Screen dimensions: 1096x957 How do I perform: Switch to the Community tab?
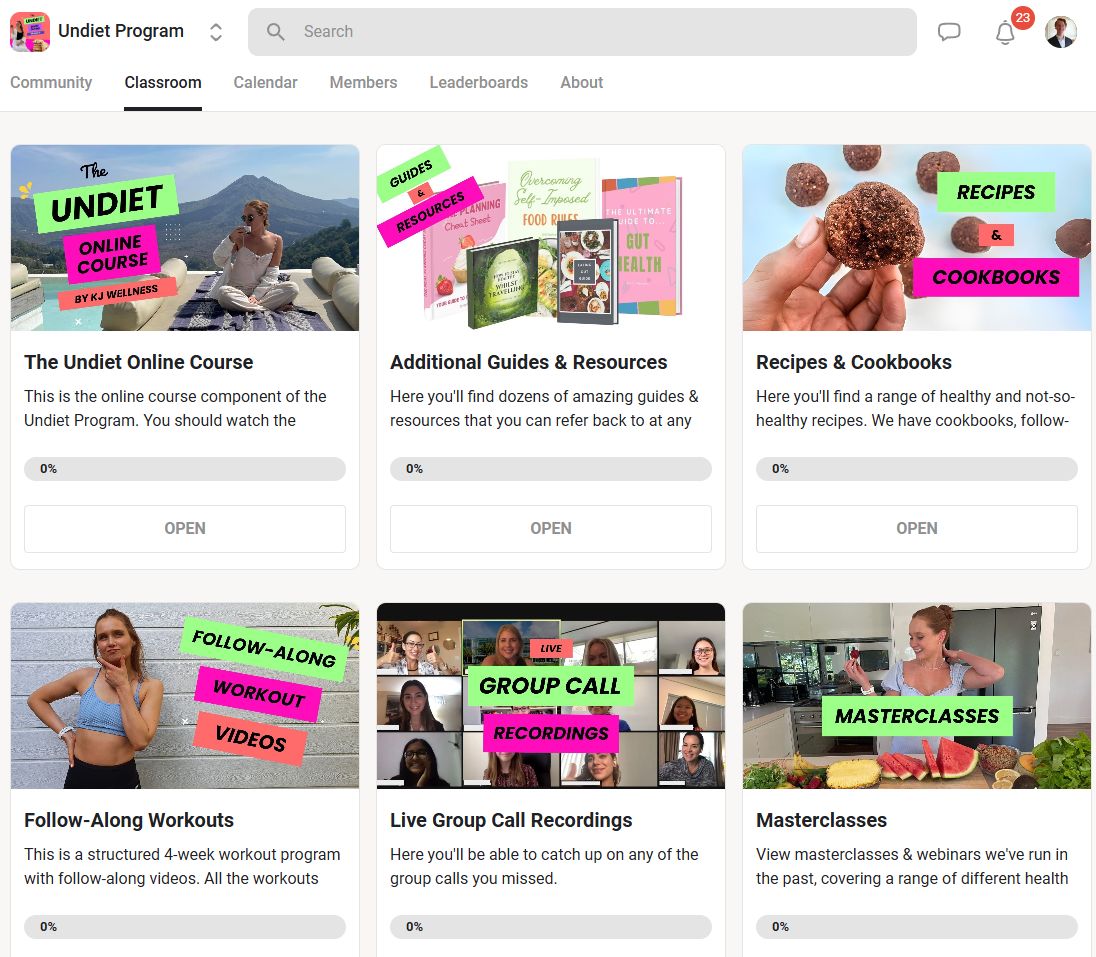51,82
